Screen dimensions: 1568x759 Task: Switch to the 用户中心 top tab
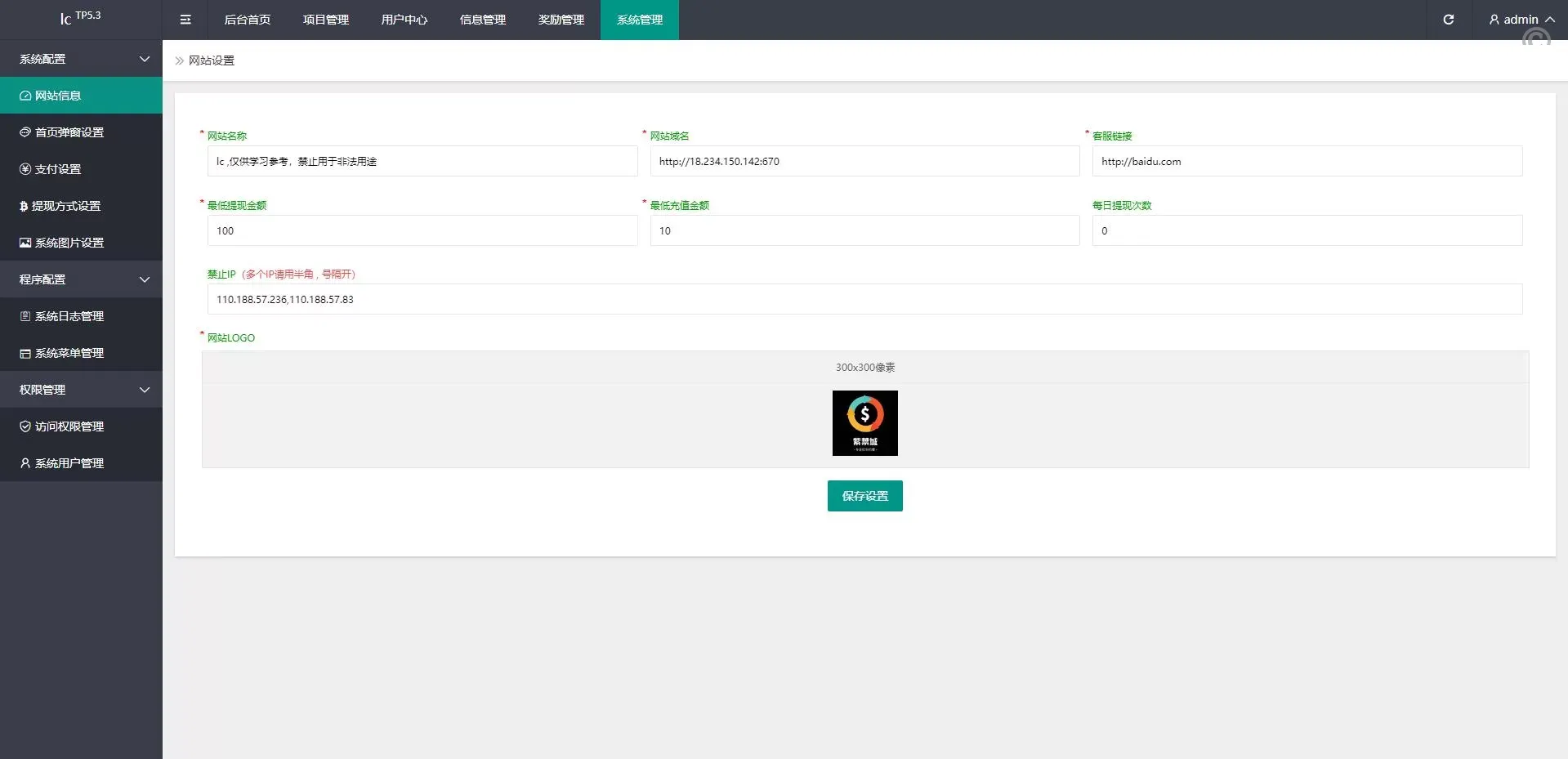[x=404, y=20]
